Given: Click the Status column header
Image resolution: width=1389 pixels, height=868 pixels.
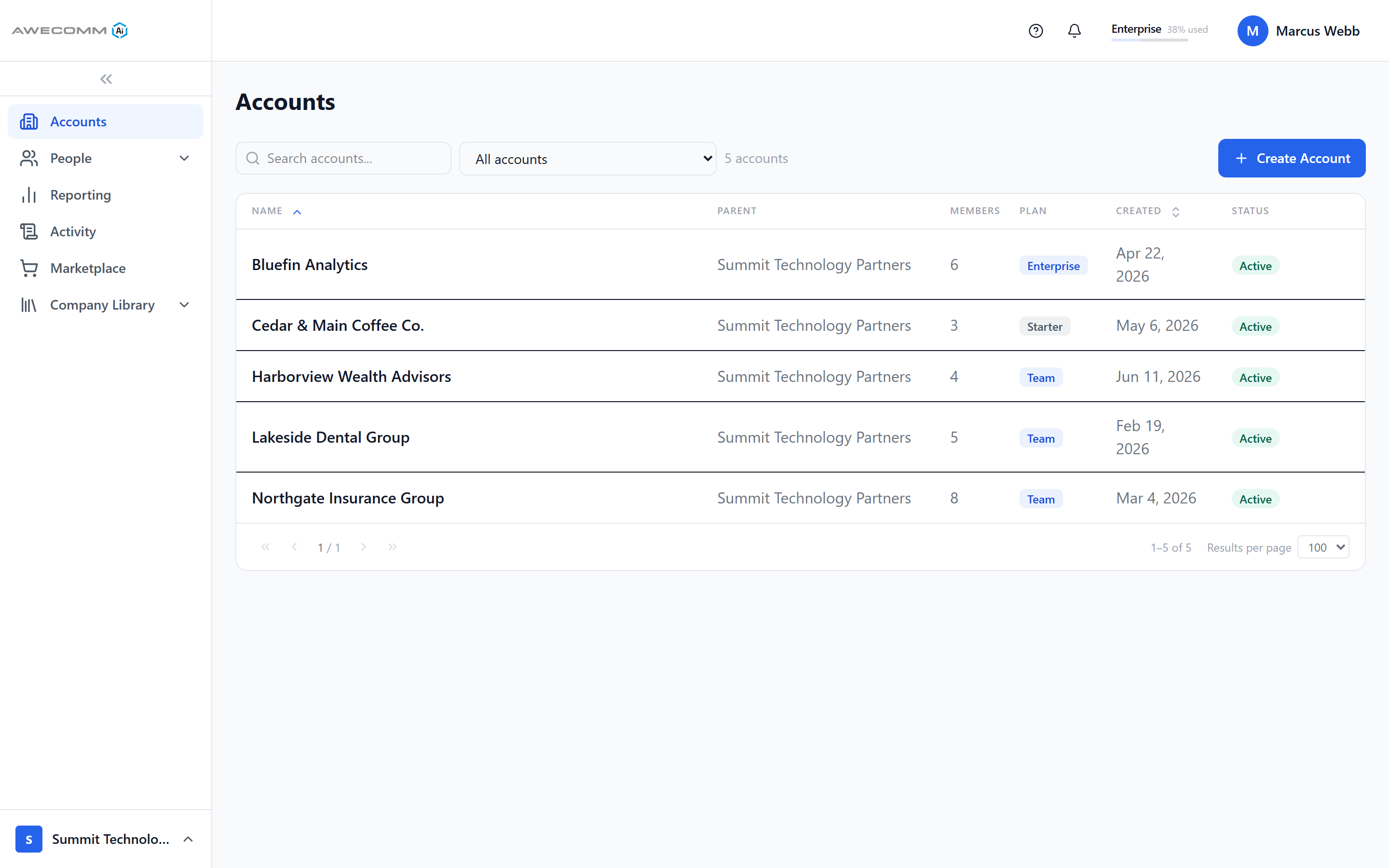Looking at the screenshot, I should [1250, 211].
